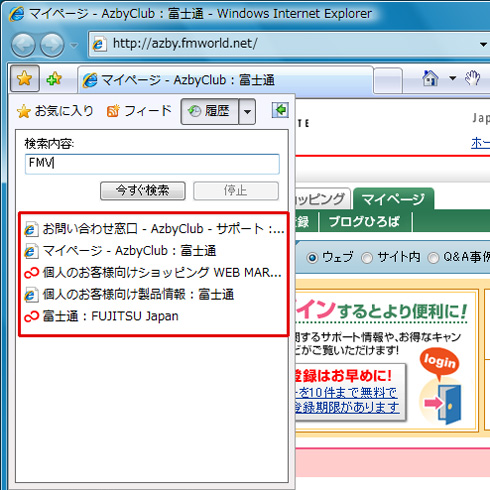Click the star icon next to お気に入り

point(24,111)
